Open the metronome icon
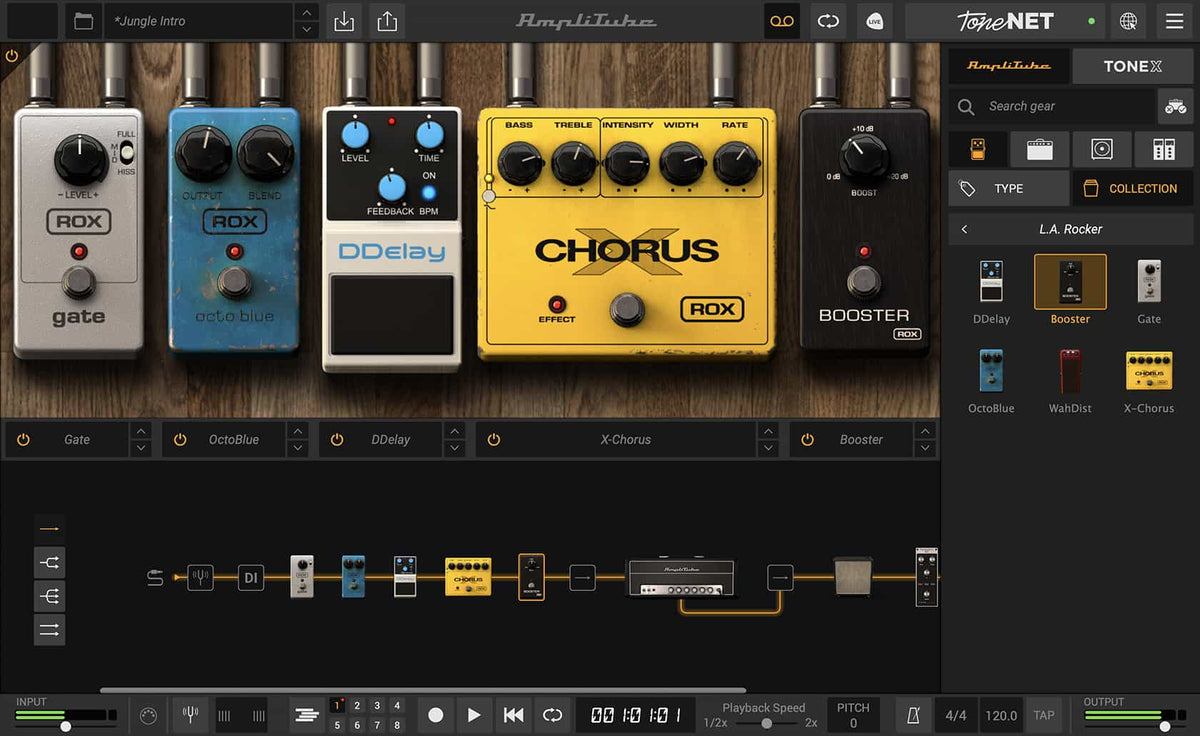Image resolution: width=1200 pixels, height=736 pixels. click(x=914, y=715)
